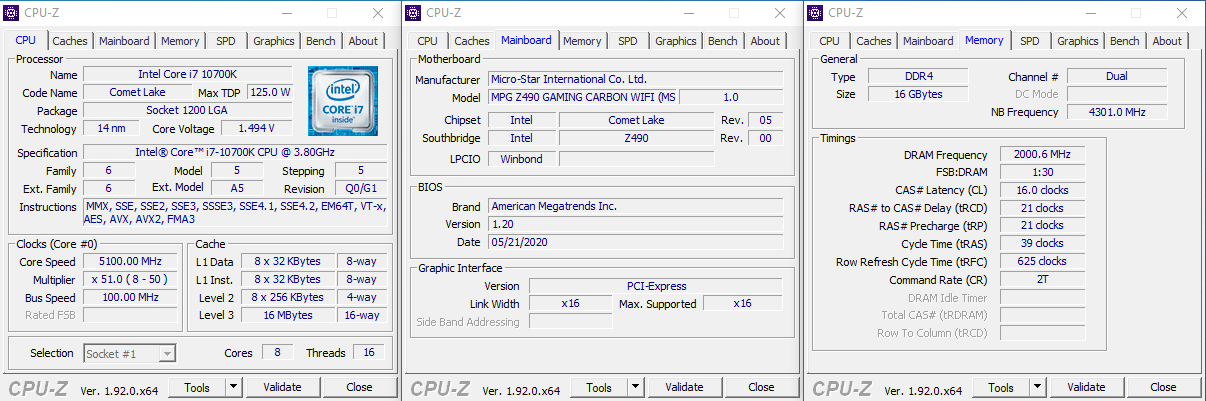Click the Tools button in the Mainboard window
1206x401 pixels.
tap(599, 387)
